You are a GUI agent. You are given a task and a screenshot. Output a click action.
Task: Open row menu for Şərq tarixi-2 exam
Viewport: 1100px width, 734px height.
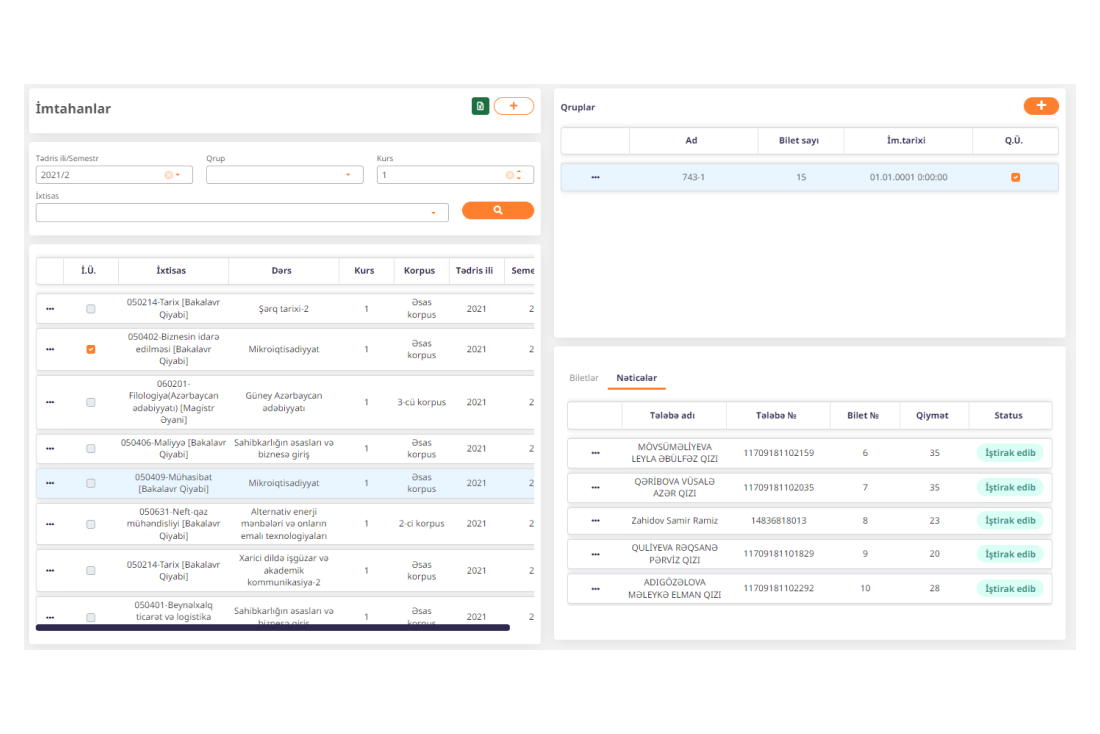tap(50, 309)
